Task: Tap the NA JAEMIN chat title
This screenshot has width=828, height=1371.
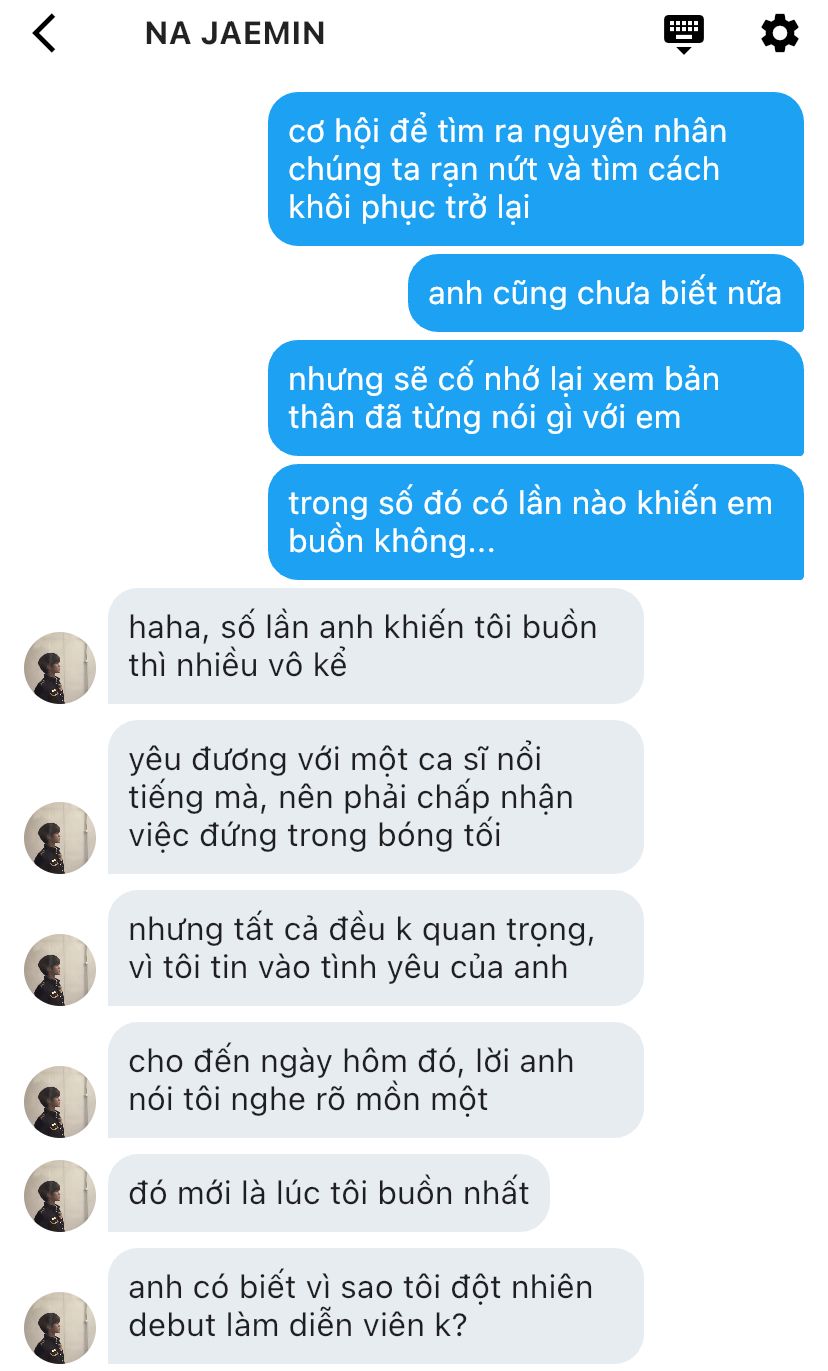Action: (235, 33)
